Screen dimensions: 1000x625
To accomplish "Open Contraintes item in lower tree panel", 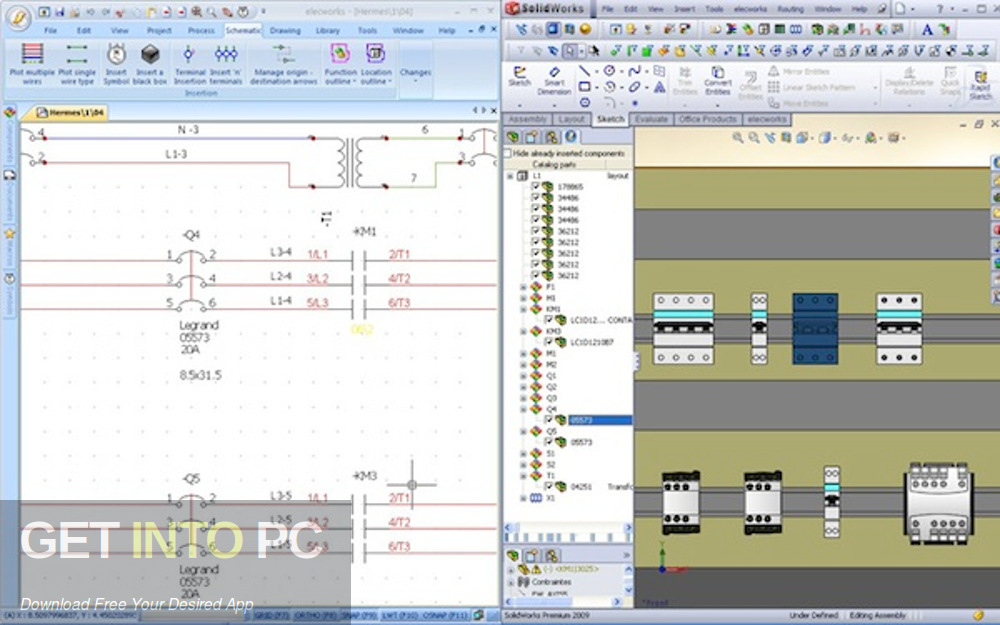I will pyautogui.click(x=551, y=582).
